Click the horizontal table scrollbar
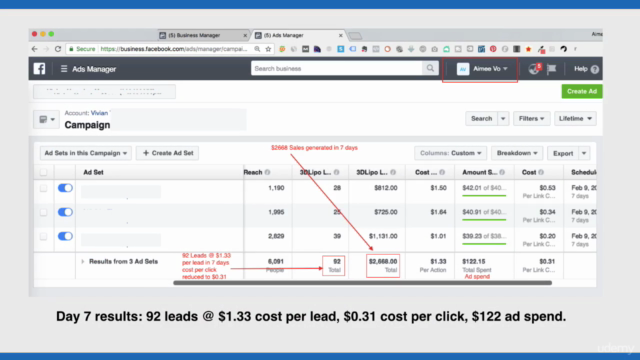The height and width of the screenshot is (360, 640). point(362,282)
